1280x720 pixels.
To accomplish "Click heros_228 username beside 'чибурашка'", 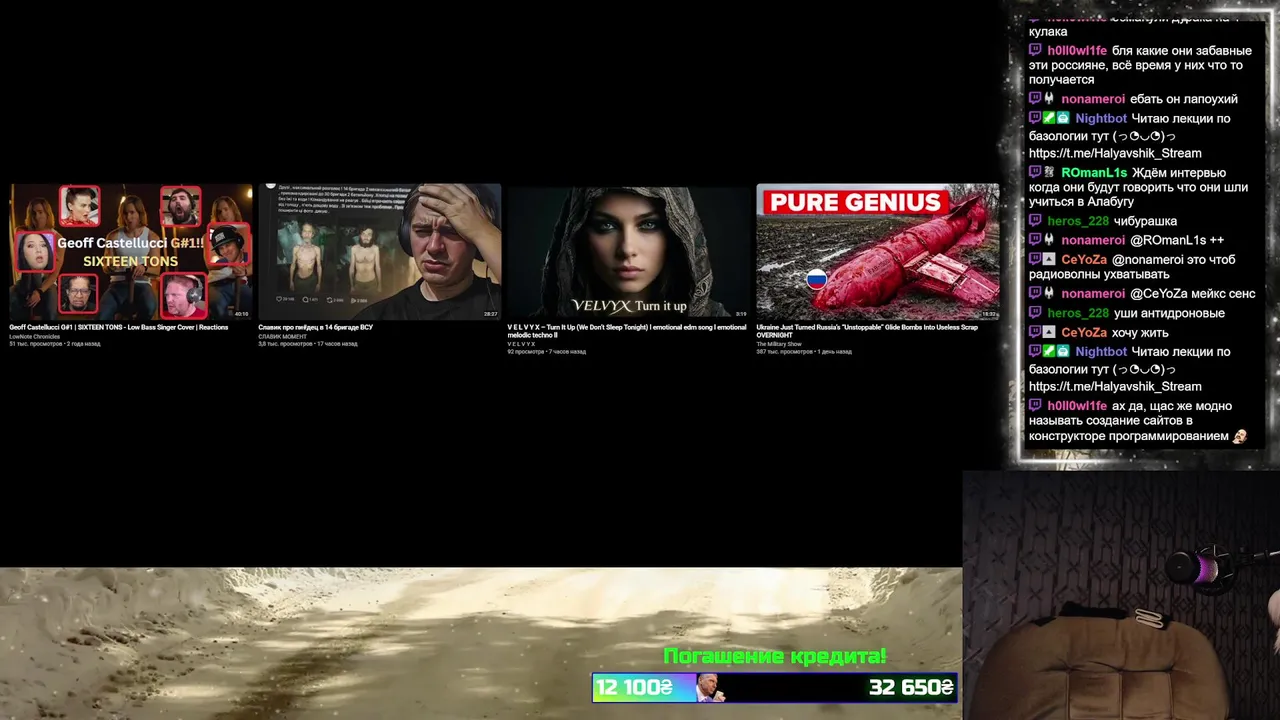I will pyautogui.click(x=1078, y=221).
